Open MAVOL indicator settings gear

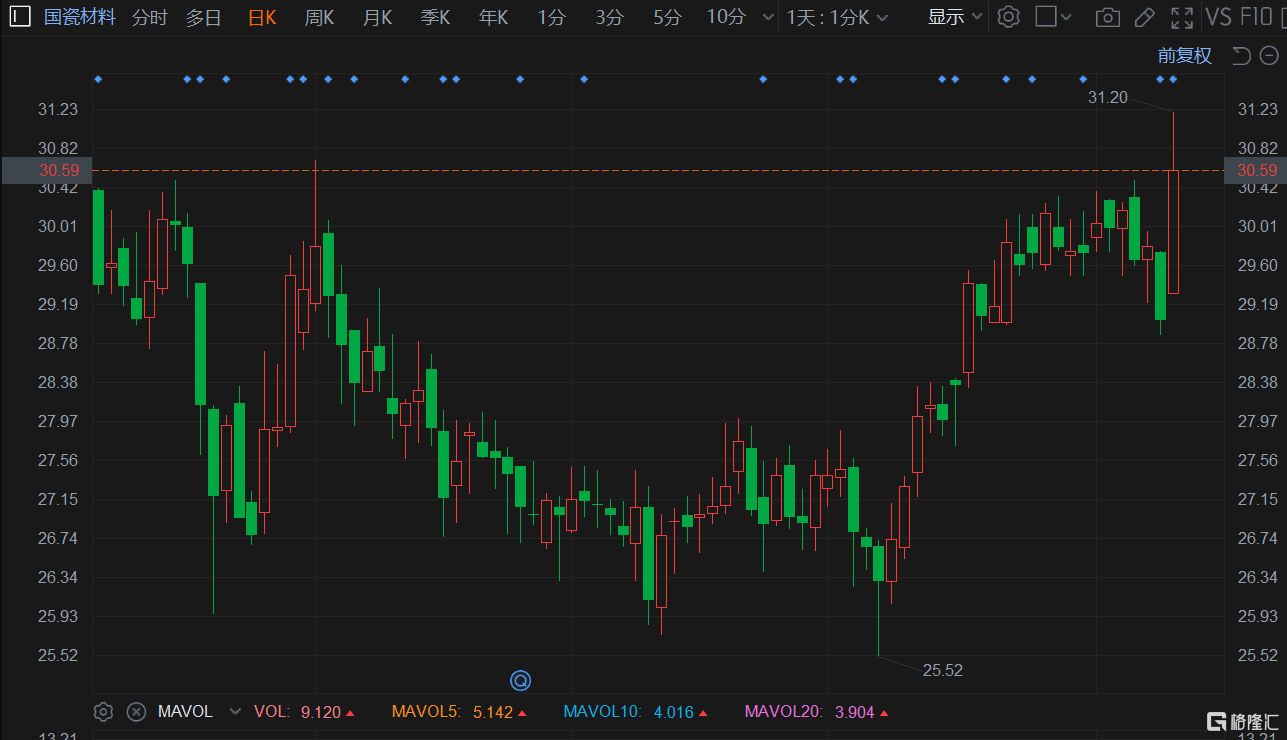coord(103,712)
